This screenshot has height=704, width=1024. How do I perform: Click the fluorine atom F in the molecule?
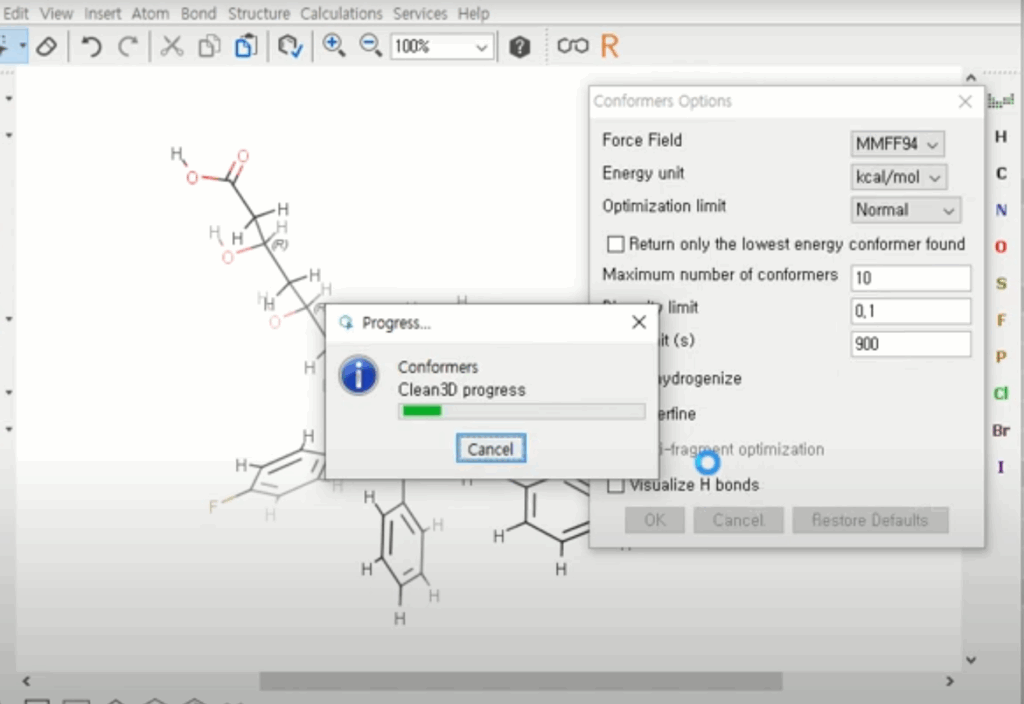212,507
